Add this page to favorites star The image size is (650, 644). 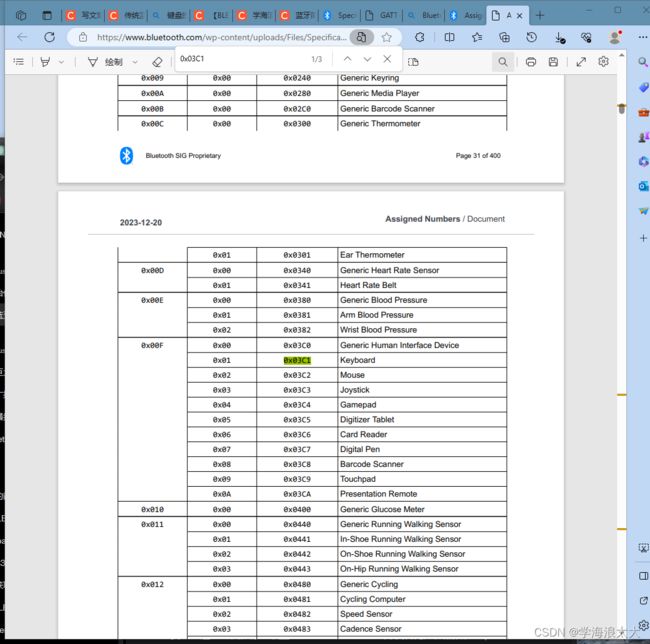(386, 37)
